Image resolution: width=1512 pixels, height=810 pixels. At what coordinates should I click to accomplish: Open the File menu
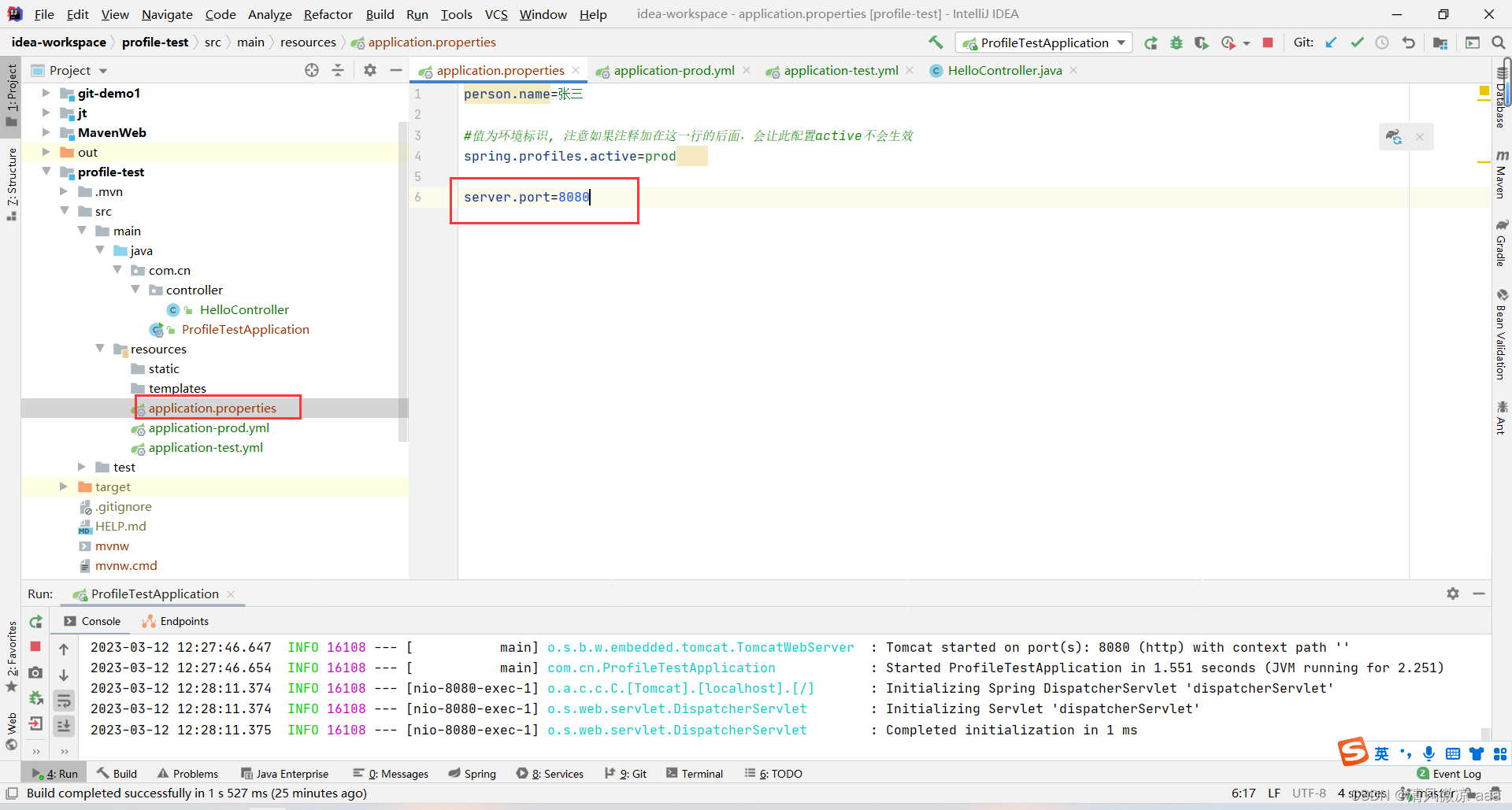(44, 14)
